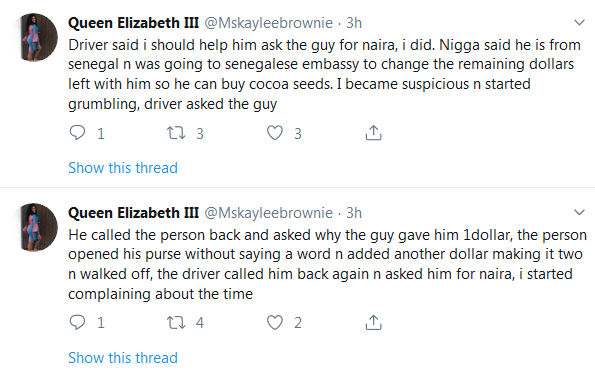This screenshot has width=595, height=377.
Task: Like the first tweet with 3 likes
Action: [x=275, y=133]
